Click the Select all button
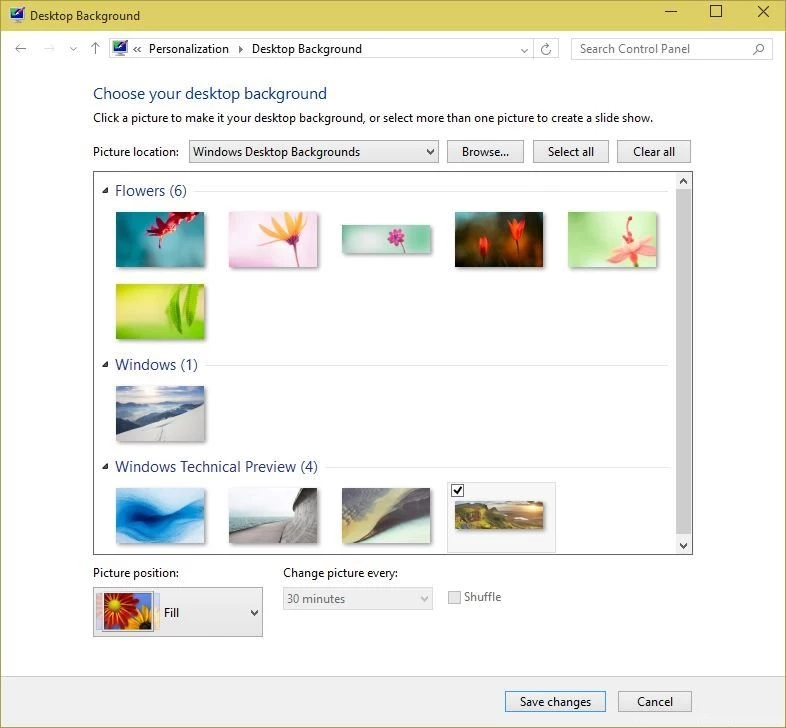 (570, 152)
